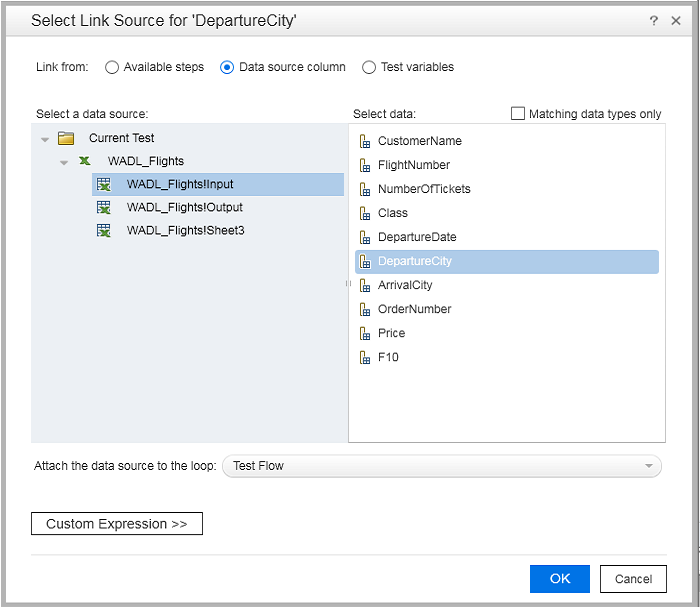Enable Matching data types only checkbox
The image size is (700, 607).
(518, 114)
